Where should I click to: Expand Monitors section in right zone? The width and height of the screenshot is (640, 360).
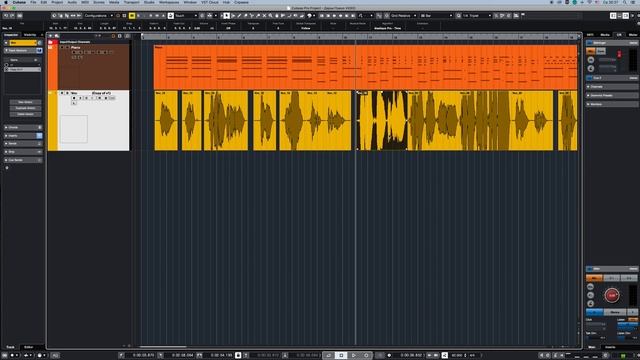pyautogui.click(x=612, y=104)
